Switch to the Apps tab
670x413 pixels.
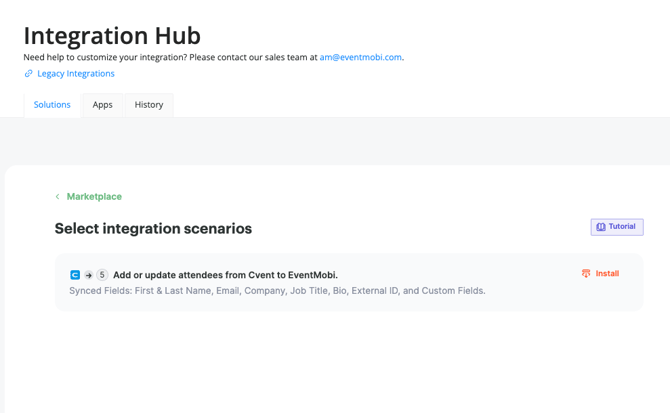(x=102, y=105)
